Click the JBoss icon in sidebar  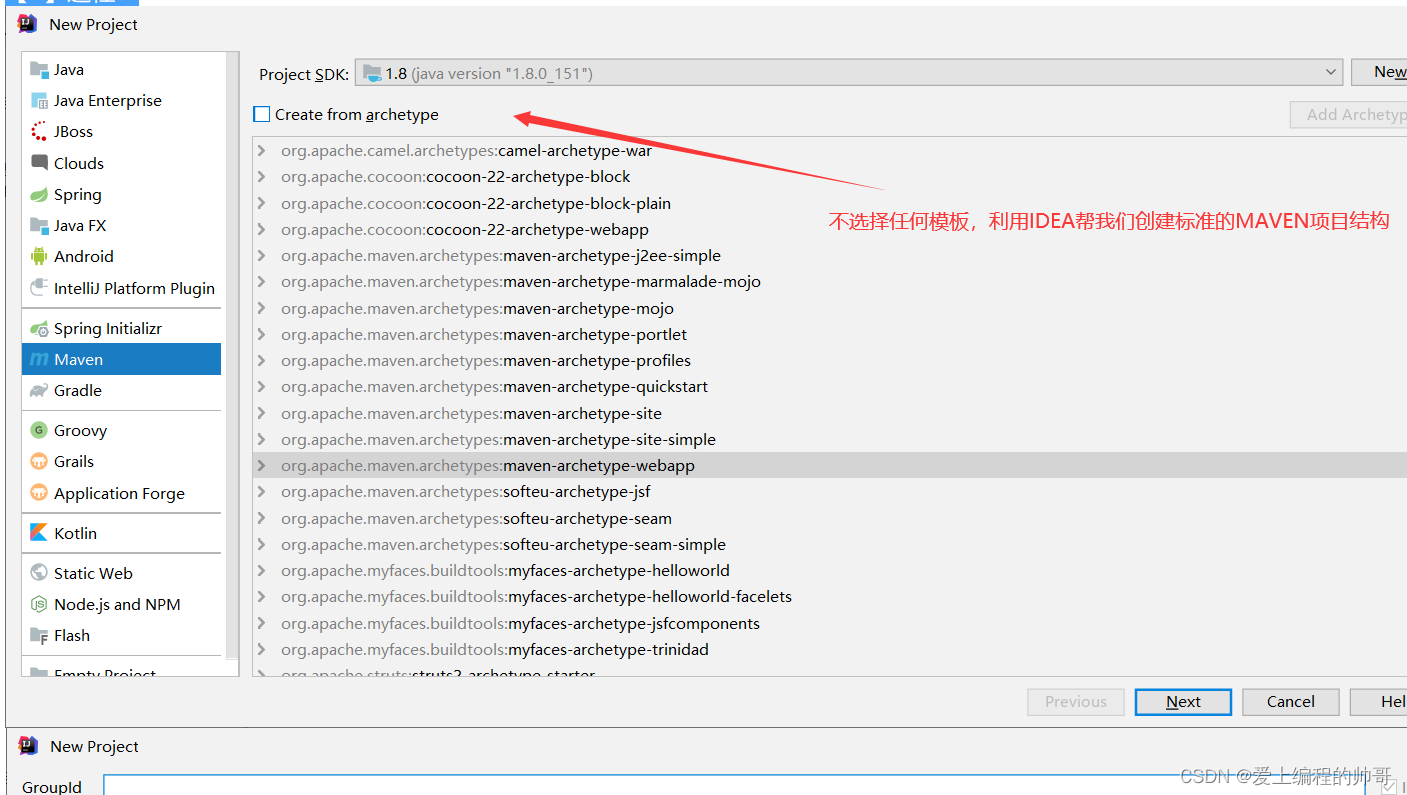click(x=39, y=131)
